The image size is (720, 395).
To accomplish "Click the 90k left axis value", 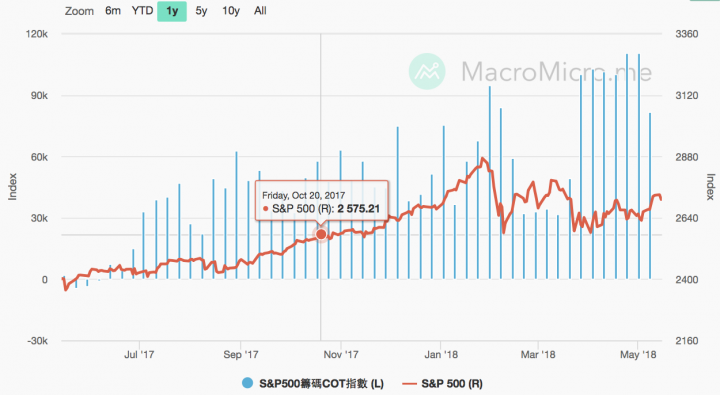I will click(x=39, y=96).
